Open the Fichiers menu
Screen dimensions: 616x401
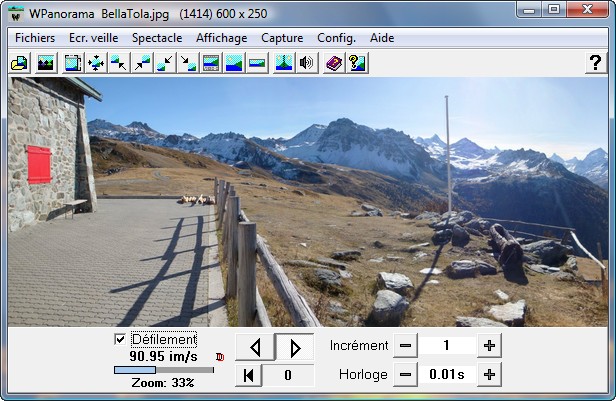(x=35, y=38)
